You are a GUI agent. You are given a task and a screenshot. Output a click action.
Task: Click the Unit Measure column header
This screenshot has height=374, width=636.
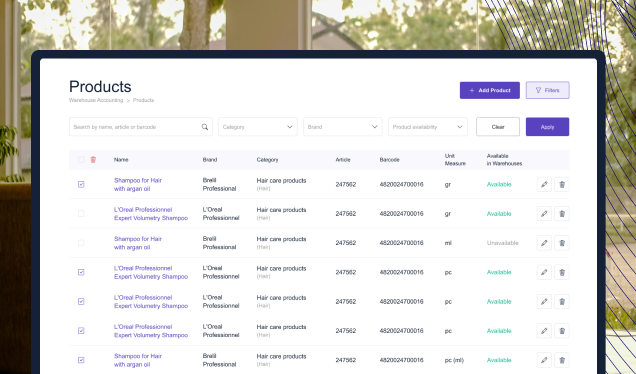[x=455, y=160]
